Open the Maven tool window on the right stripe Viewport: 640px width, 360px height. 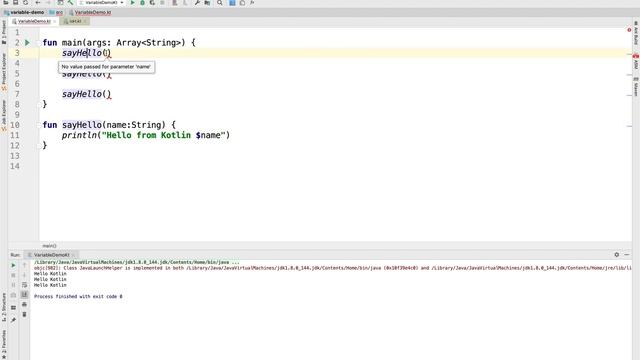coord(636,87)
